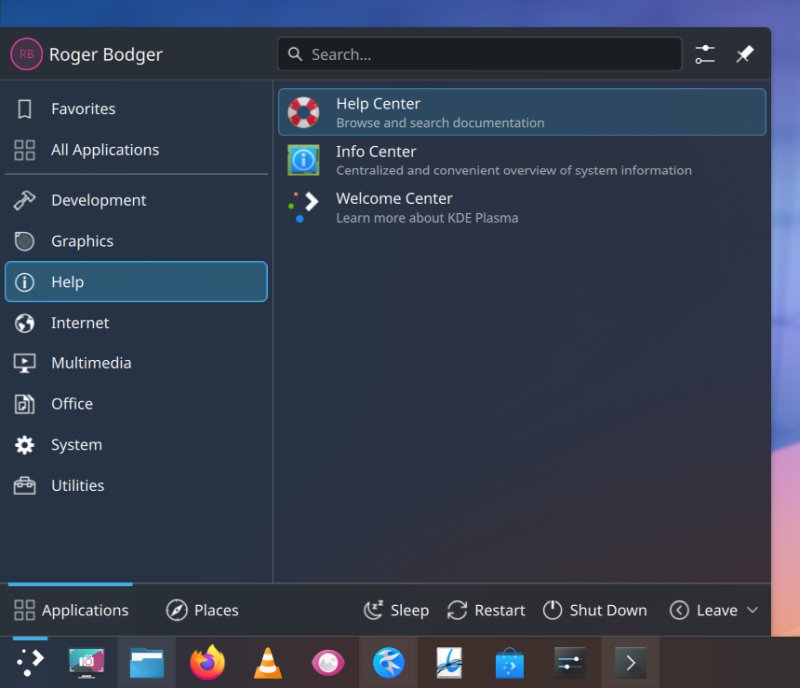This screenshot has height=688, width=800.
Task: Open launcher configuration sliders icon
Action: pyautogui.click(x=705, y=54)
